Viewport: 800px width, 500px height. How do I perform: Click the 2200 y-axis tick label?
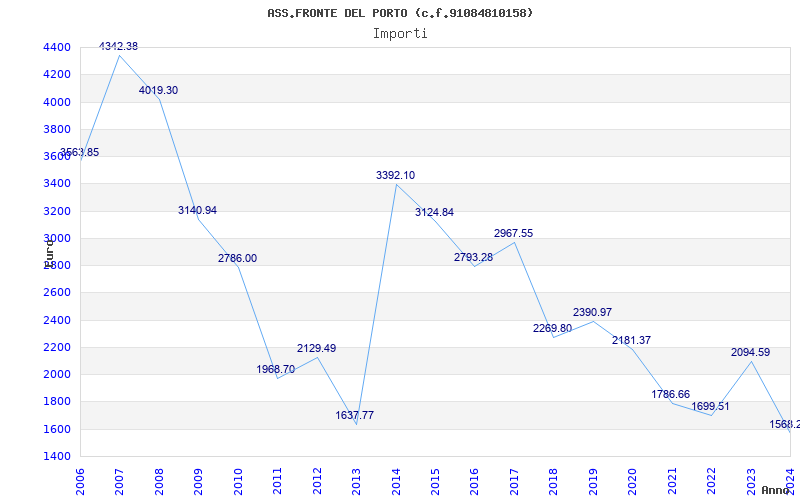[x=57, y=347]
